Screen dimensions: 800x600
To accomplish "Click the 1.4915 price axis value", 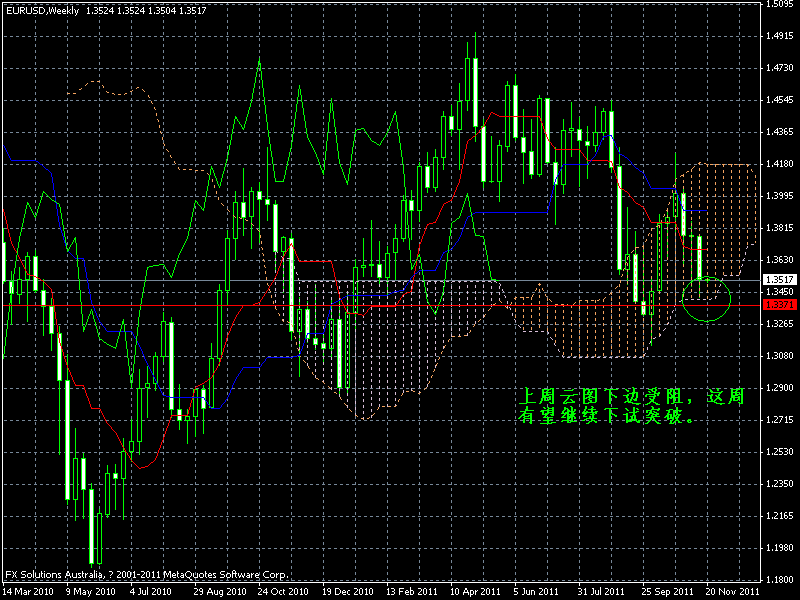I will point(780,36).
